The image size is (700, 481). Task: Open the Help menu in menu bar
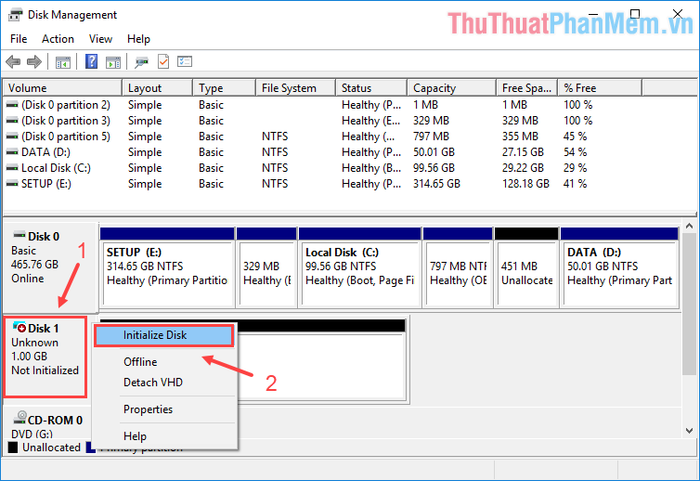point(138,39)
